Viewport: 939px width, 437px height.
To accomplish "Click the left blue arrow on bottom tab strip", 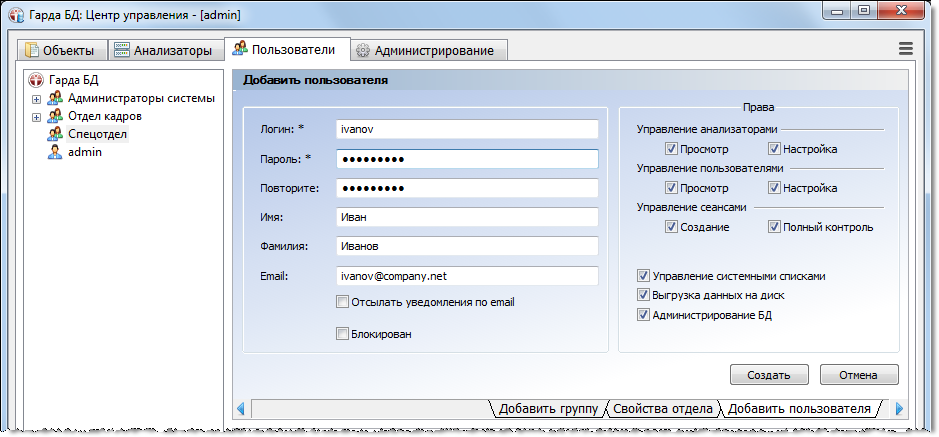I will (241, 409).
